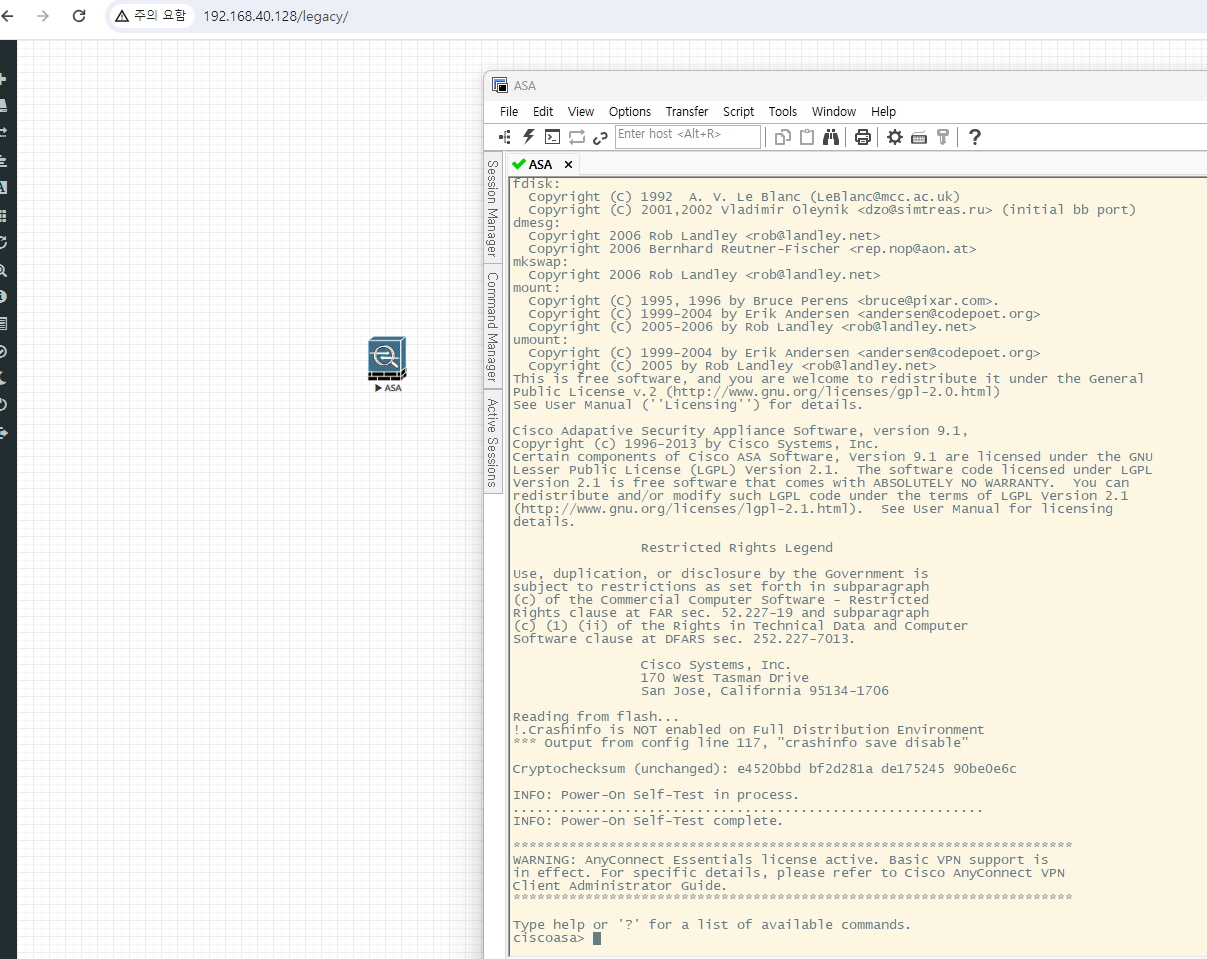Click the Paste clipboard toolbar icon
This screenshot has height=959, width=1207.
click(807, 137)
